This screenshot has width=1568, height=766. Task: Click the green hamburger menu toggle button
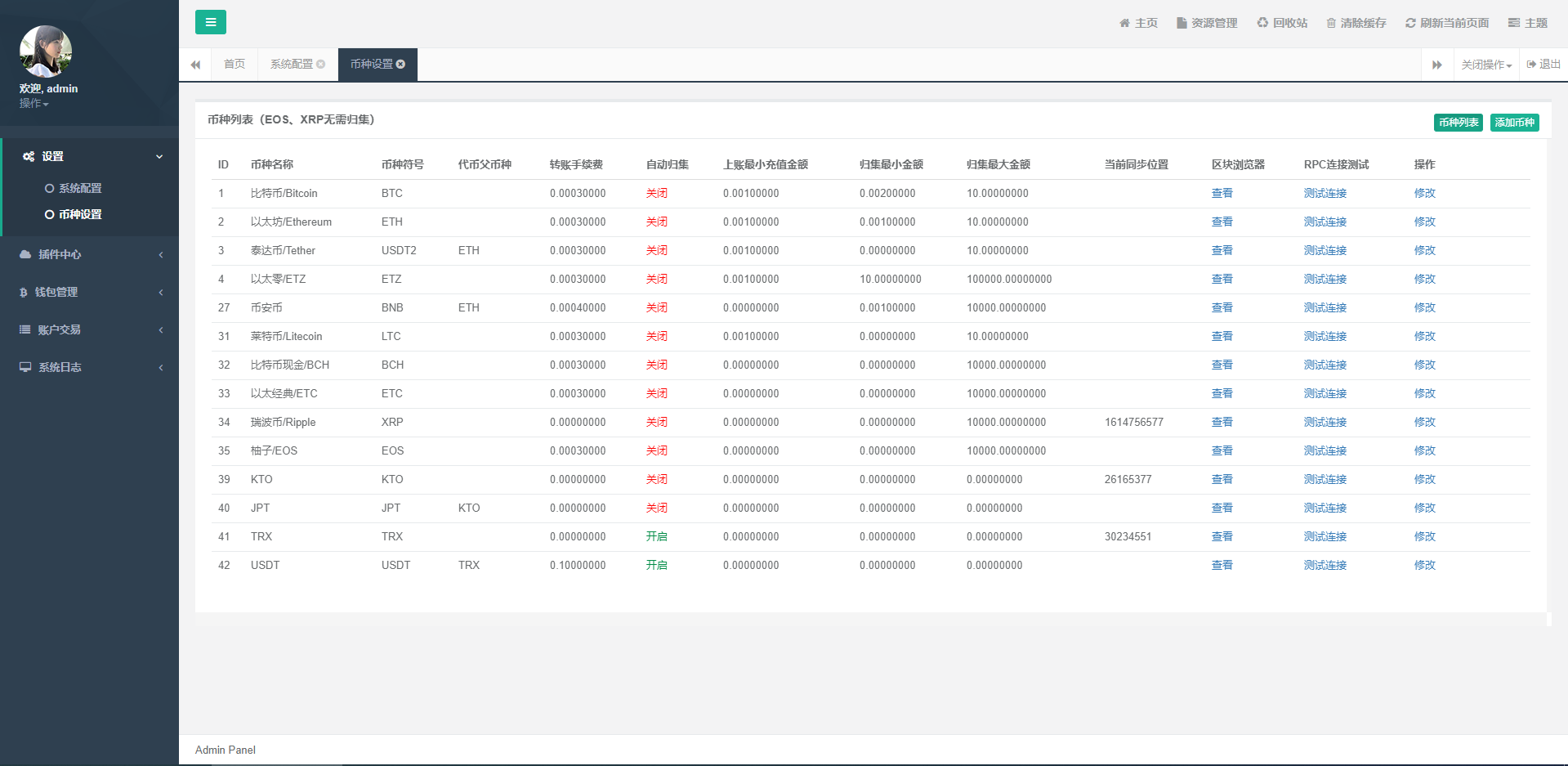pyautogui.click(x=210, y=22)
